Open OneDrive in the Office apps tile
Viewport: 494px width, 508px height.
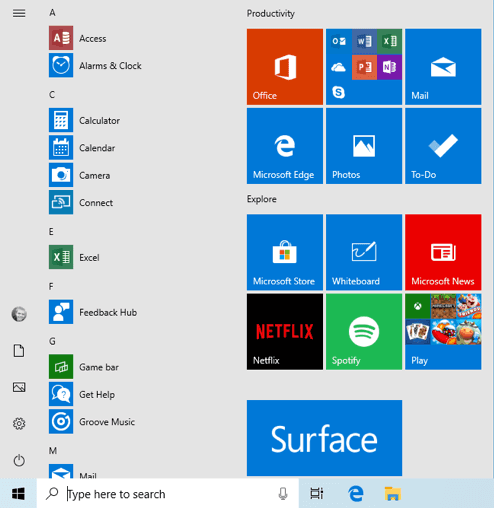click(x=339, y=67)
